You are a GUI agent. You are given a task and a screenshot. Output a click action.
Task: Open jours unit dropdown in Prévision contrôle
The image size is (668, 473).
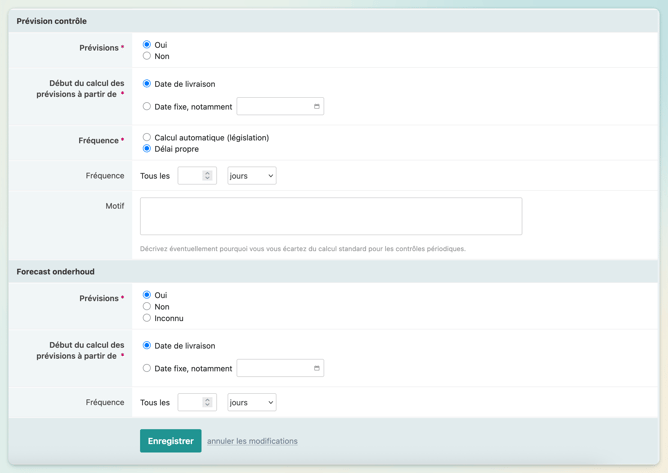(x=251, y=176)
